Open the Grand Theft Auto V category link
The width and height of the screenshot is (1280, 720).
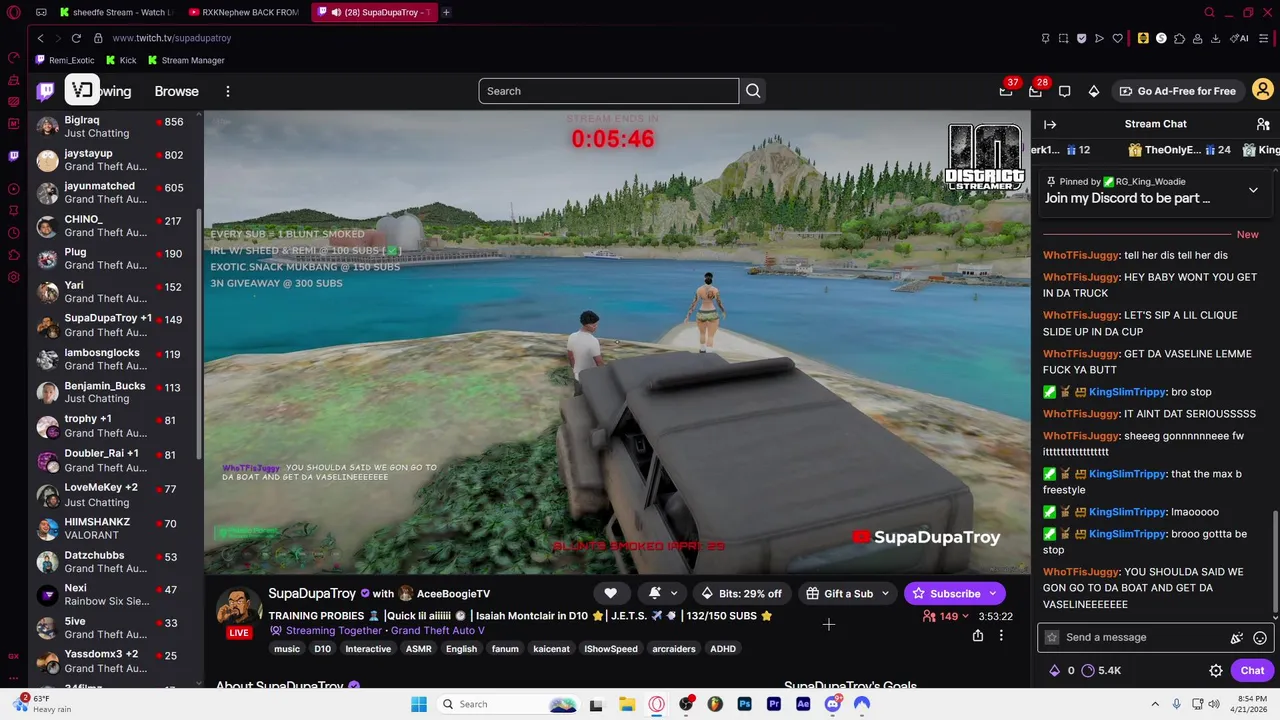pos(438,631)
